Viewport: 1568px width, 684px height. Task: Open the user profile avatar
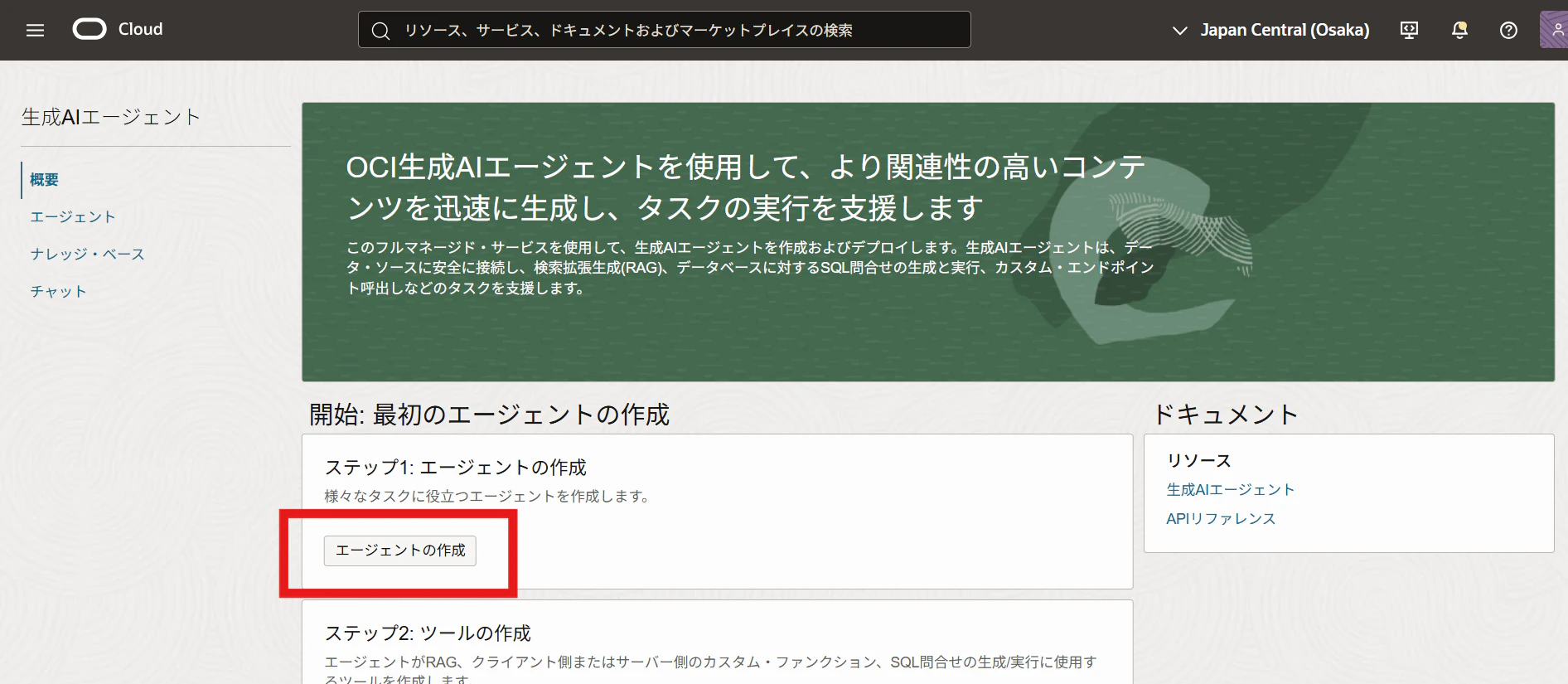click(x=1554, y=30)
